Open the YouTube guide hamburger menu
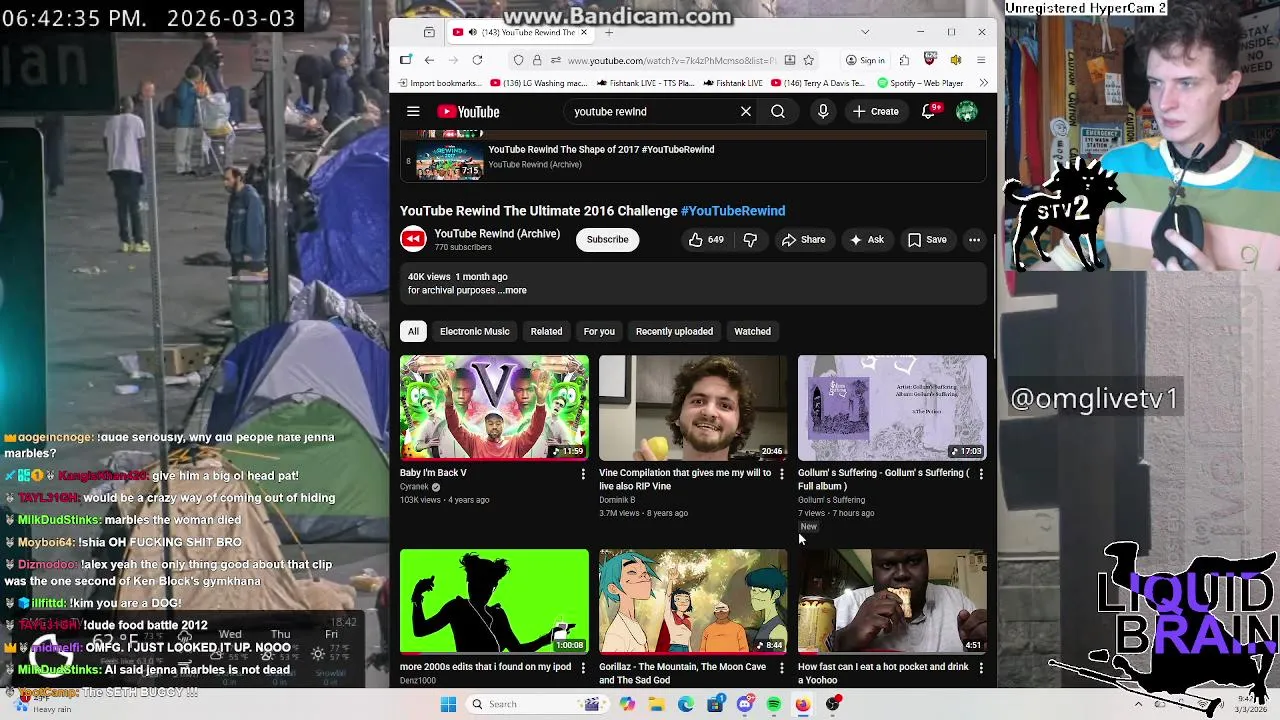Viewport: 1280px width, 720px height. click(413, 112)
